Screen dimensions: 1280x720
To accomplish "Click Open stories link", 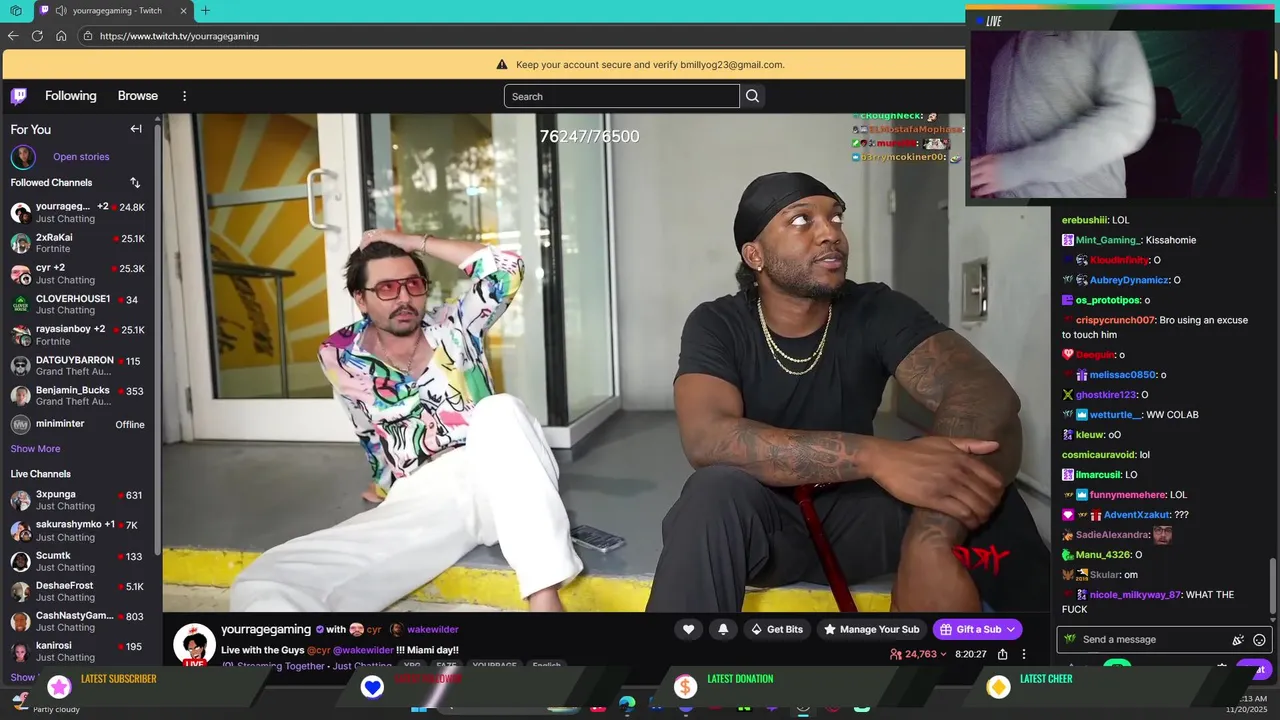I will point(81,157).
